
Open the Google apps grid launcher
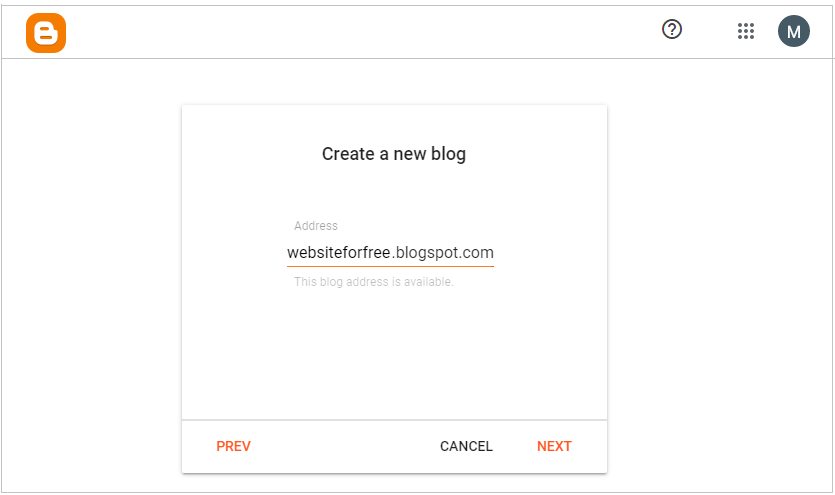click(746, 31)
